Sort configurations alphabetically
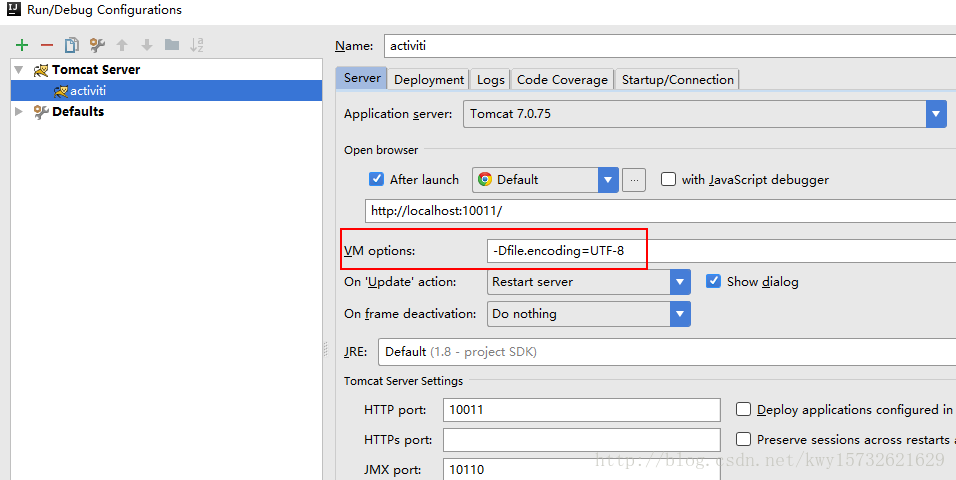The width and height of the screenshot is (956, 480). point(196,45)
